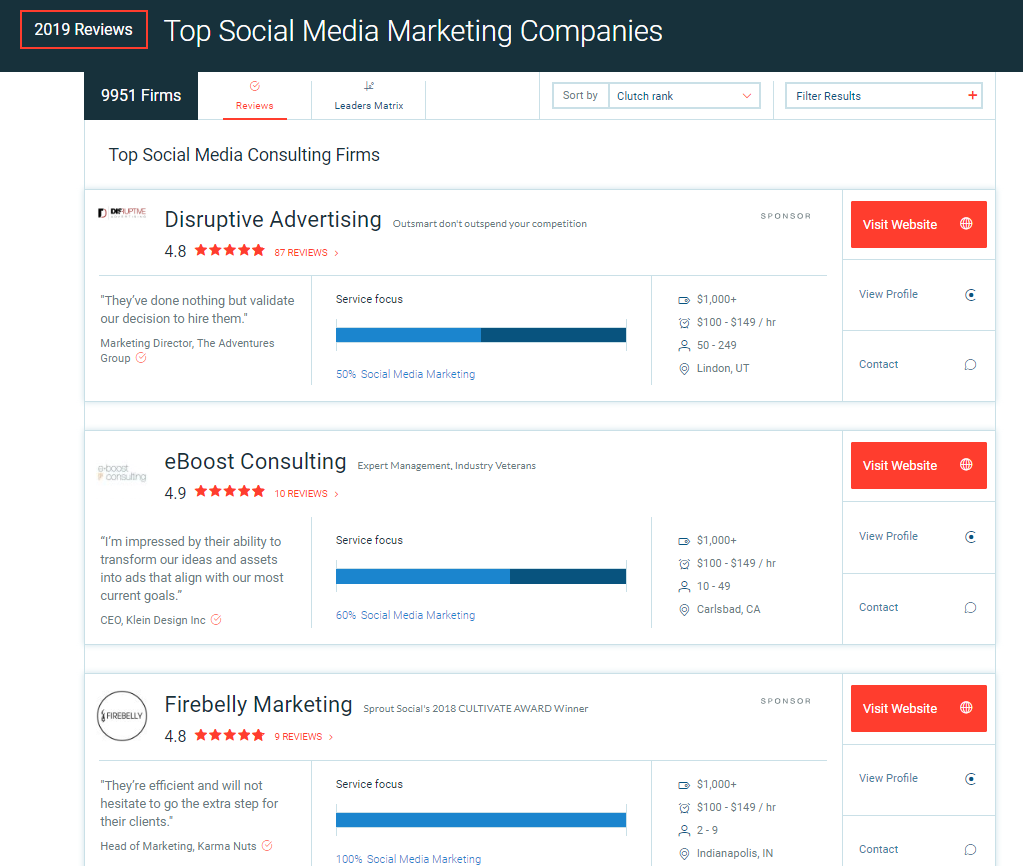Open the Reviews tab
Image resolution: width=1023 pixels, height=866 pixels.
[254, 96]
